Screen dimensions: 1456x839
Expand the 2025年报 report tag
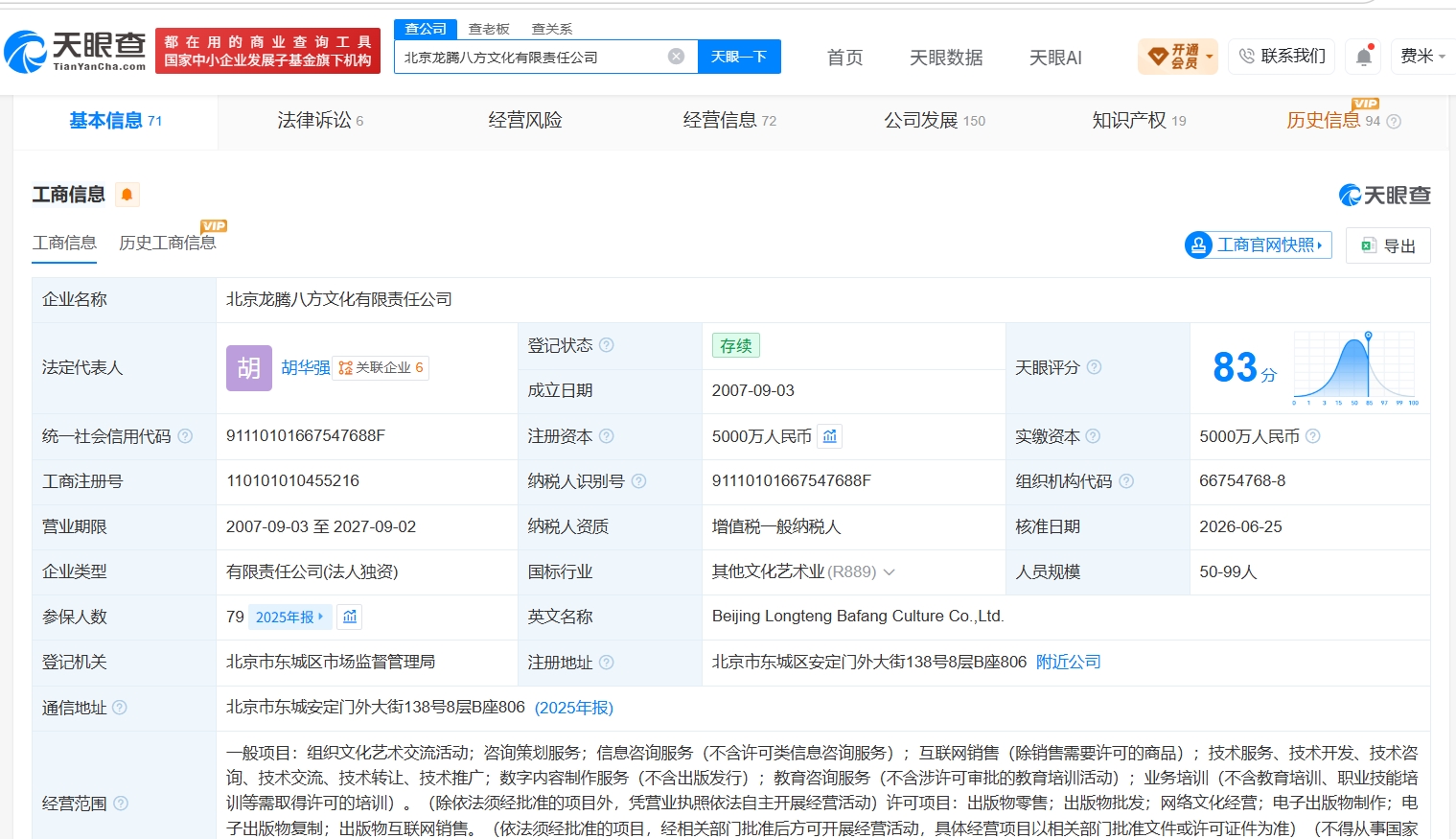[x=289, y=617]
